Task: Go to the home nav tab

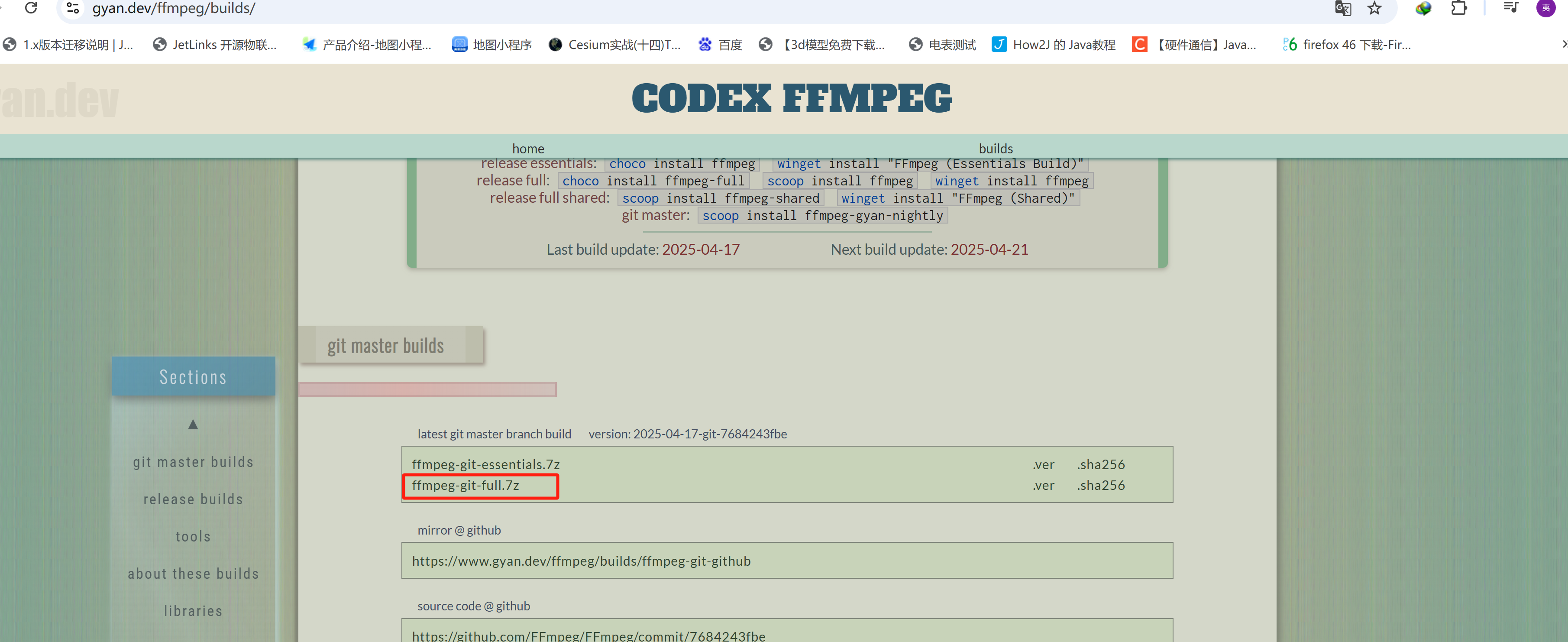Action: [528, 148]
